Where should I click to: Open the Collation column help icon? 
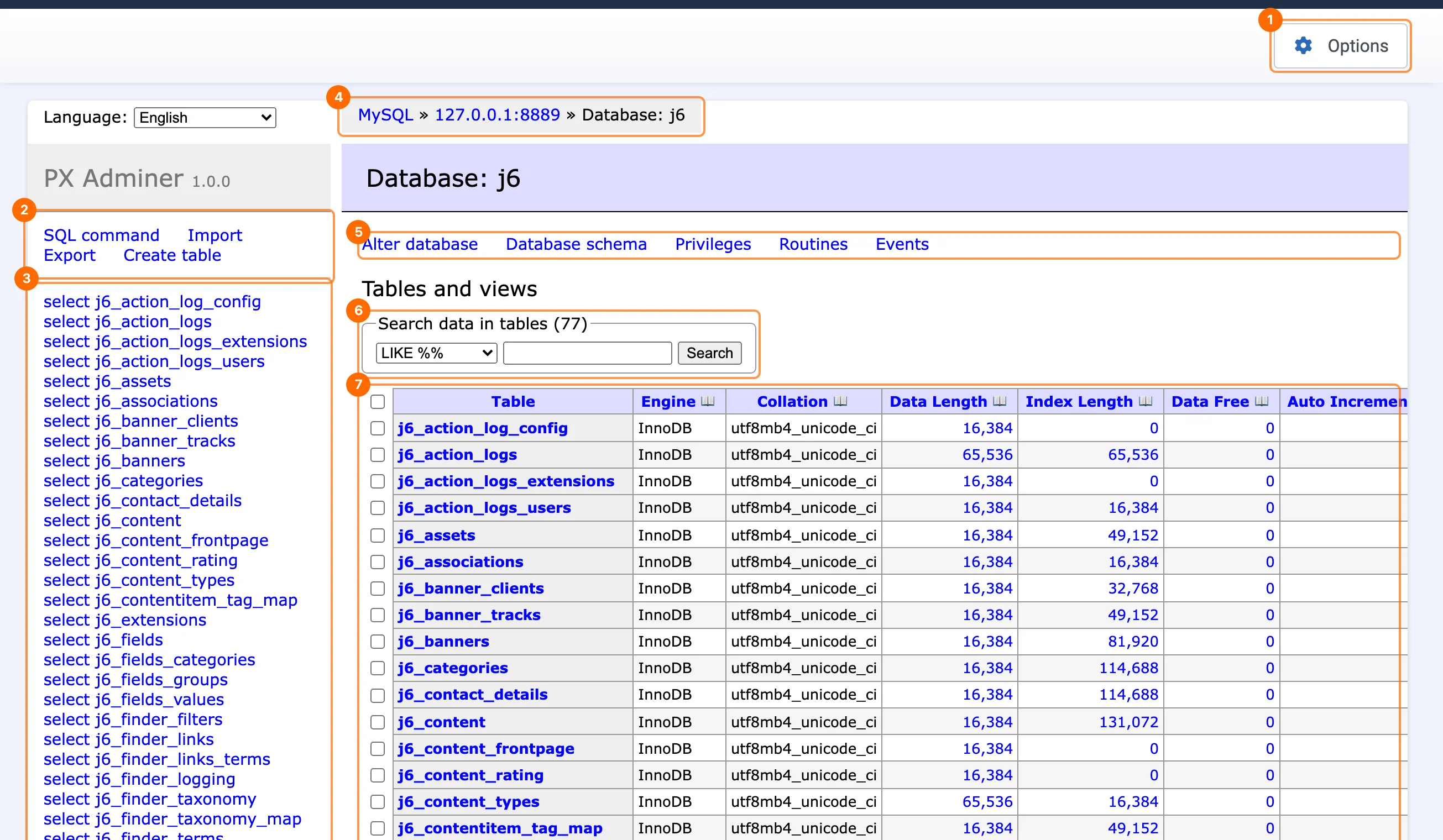tap(840, 401)
